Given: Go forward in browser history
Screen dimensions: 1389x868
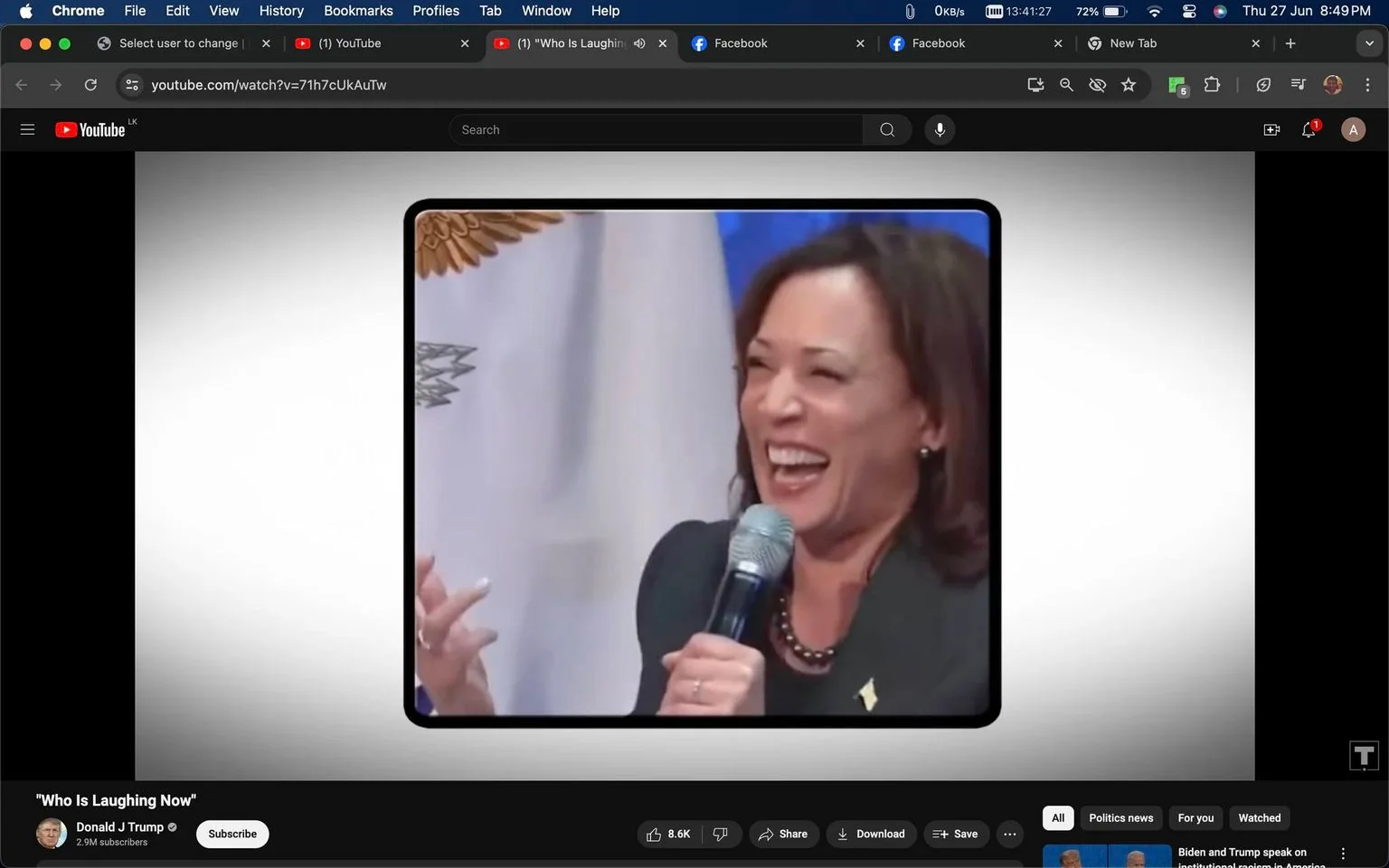Looking at the screenshot, I should [x=56, y=84].
